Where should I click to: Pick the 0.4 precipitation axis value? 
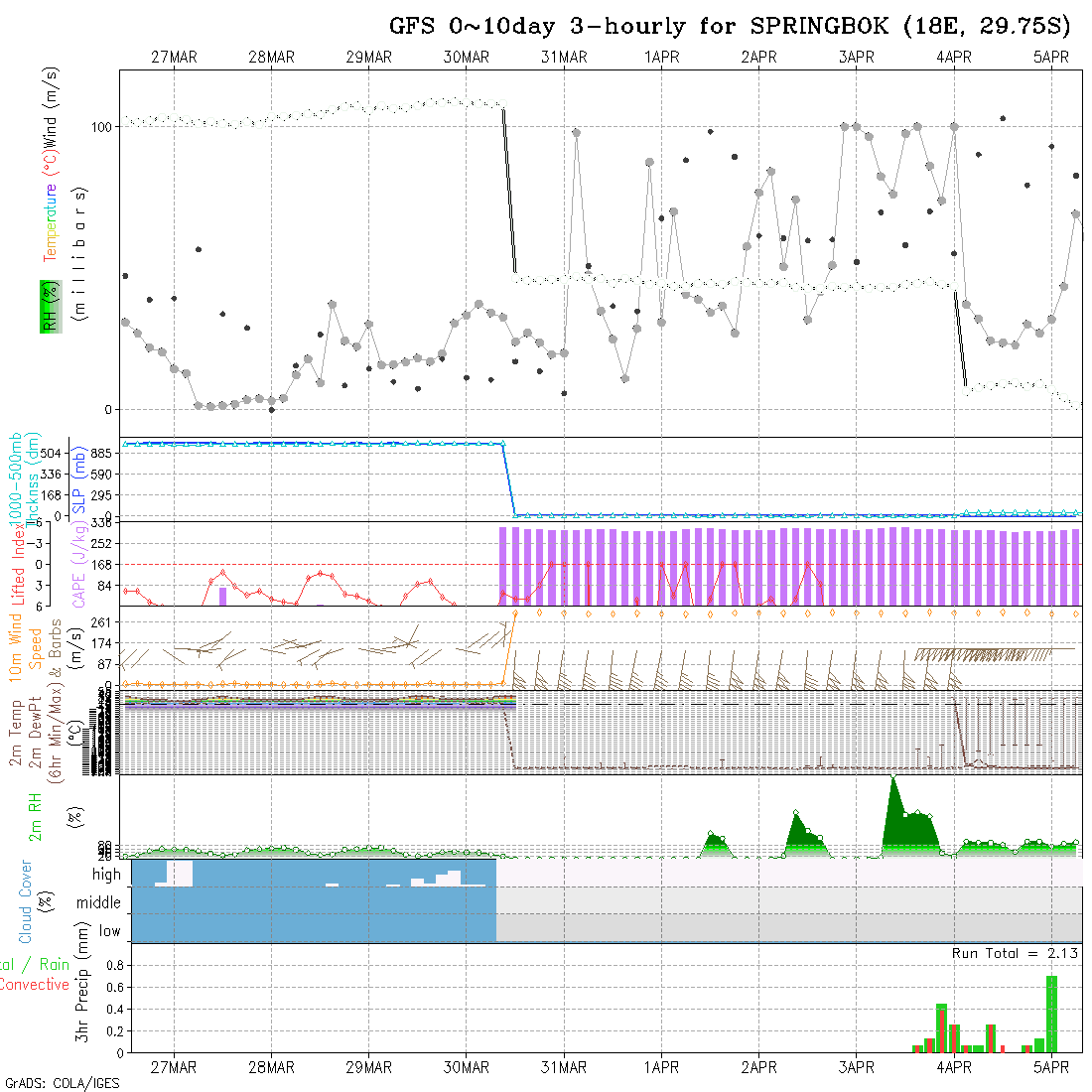(115, 1010)
